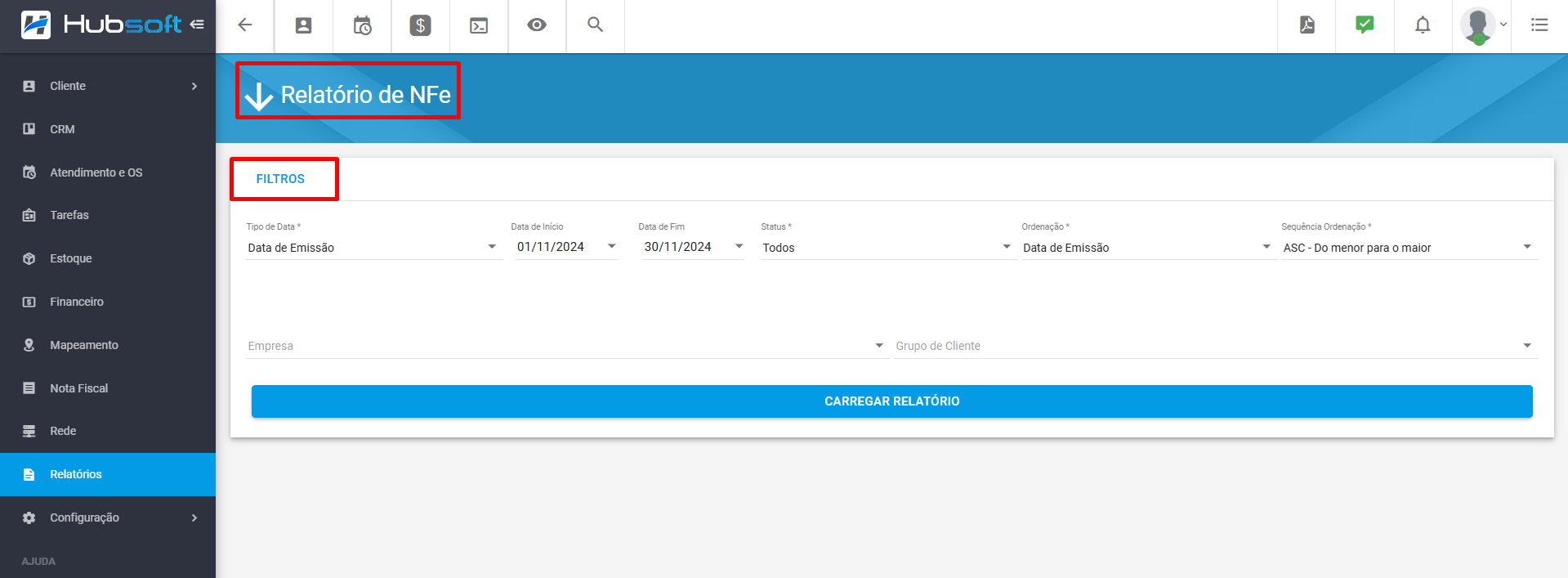Open the client contact card toolbar icon
This screenshot has width=1568, height=578.
click(303, 25)
